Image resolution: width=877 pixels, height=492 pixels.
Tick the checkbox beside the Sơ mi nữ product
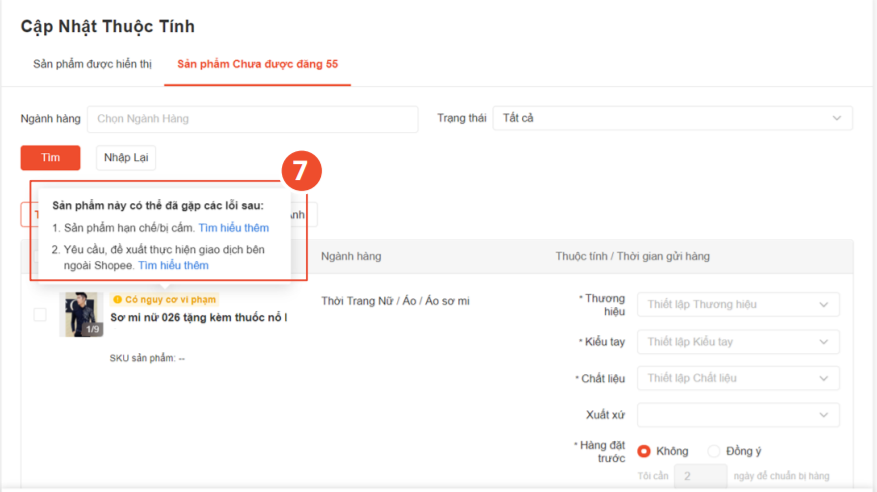point(40,315)
